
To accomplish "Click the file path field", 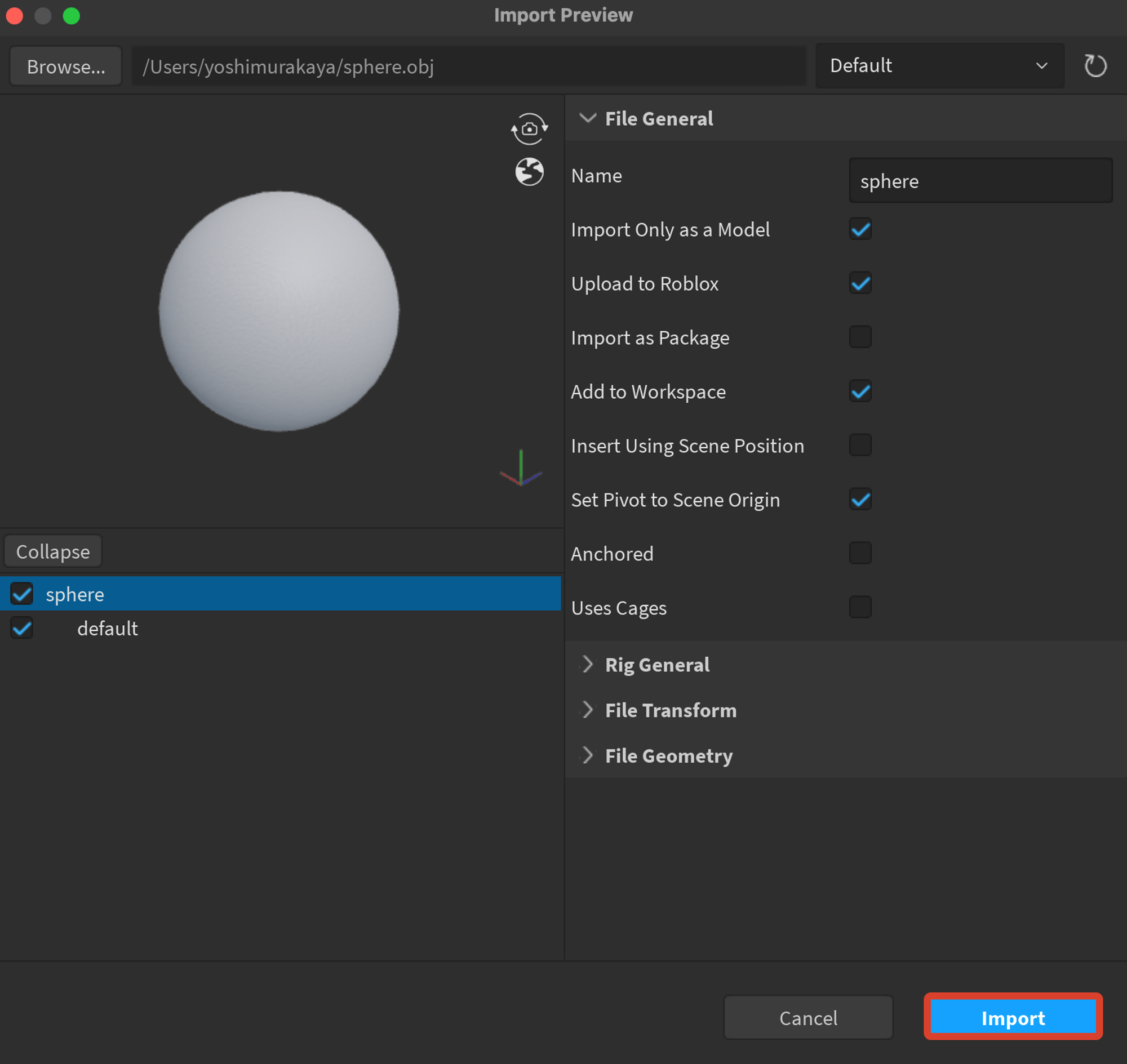I will (468, 66).
